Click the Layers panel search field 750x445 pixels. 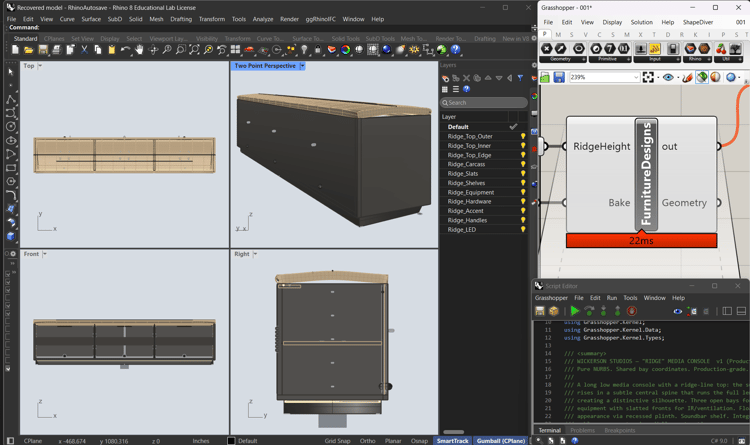point(484,102)
